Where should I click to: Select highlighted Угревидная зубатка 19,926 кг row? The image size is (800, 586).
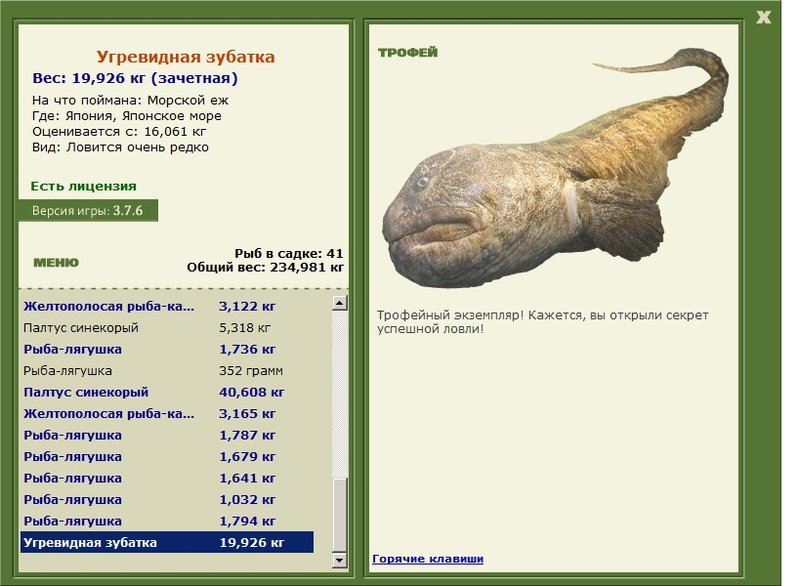pyautogui.click(x=167, y=542)
